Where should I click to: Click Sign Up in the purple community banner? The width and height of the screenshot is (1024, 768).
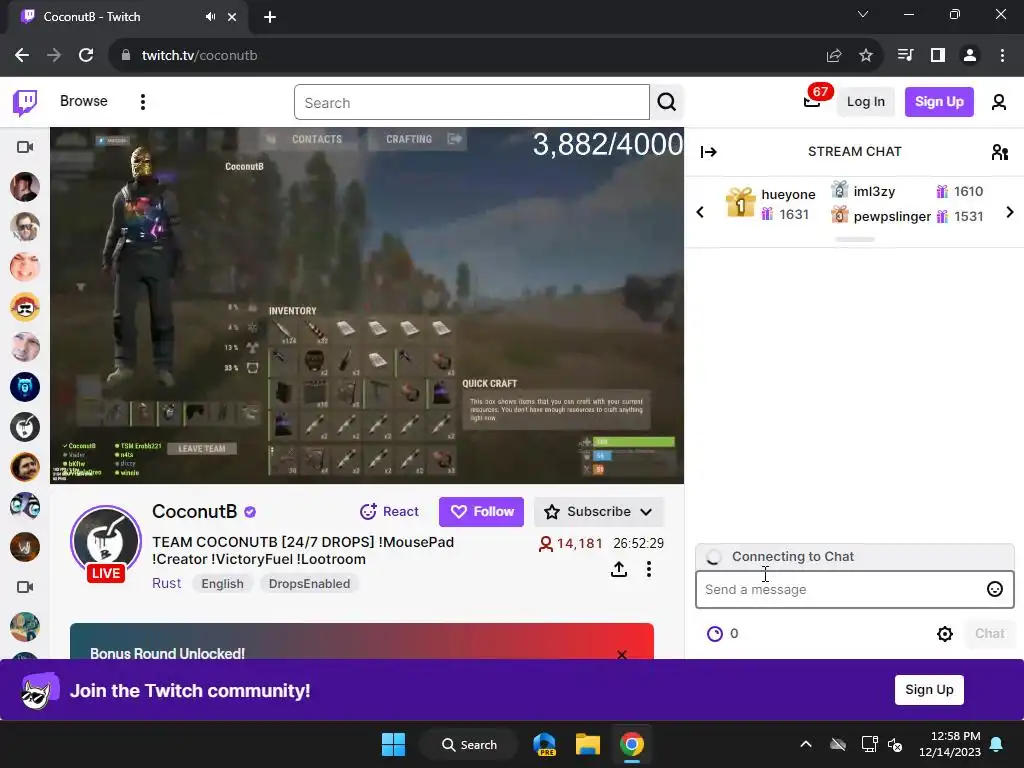(929, 690)
